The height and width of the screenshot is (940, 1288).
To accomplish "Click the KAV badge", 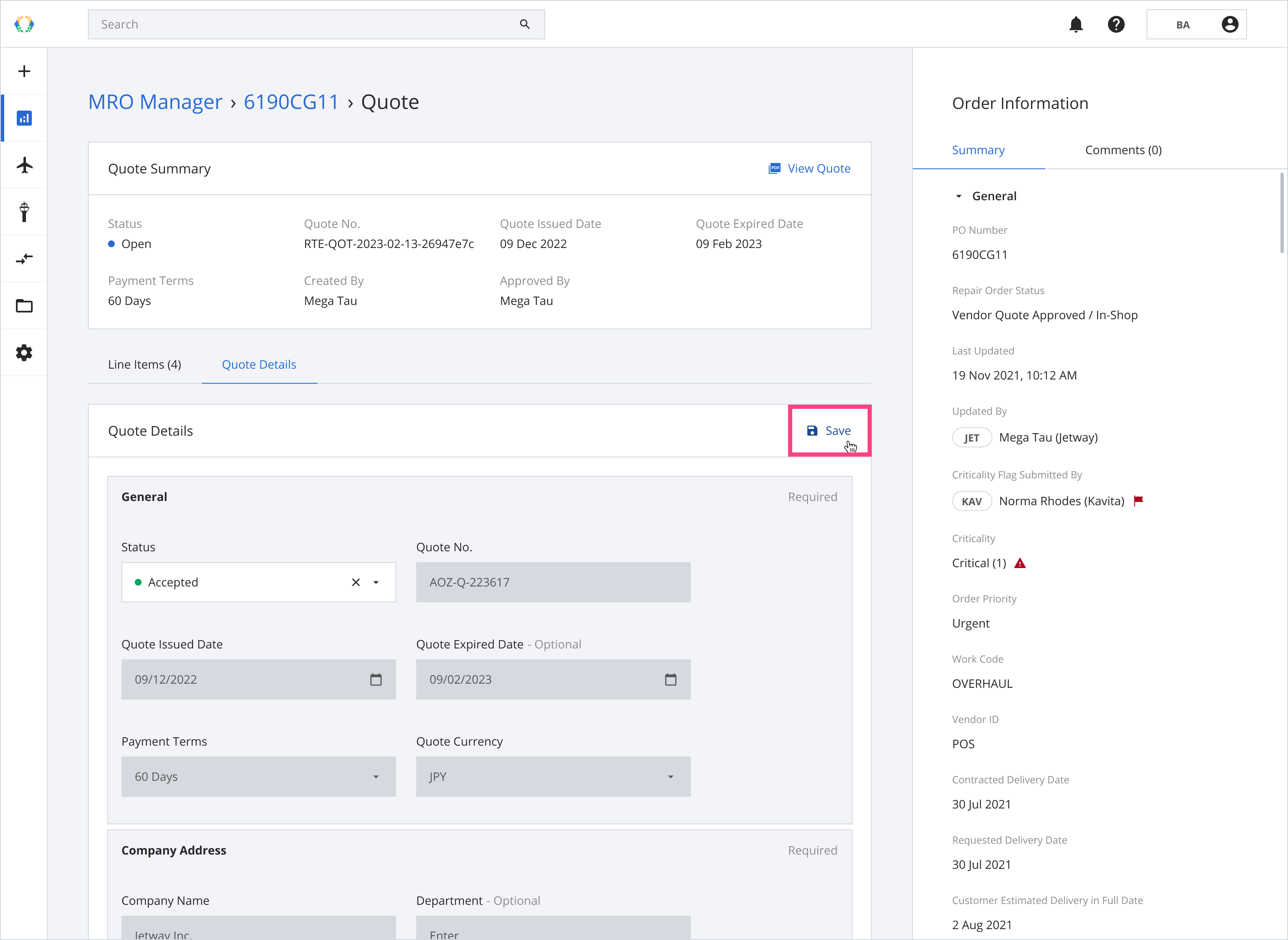I will pos(971,501).
